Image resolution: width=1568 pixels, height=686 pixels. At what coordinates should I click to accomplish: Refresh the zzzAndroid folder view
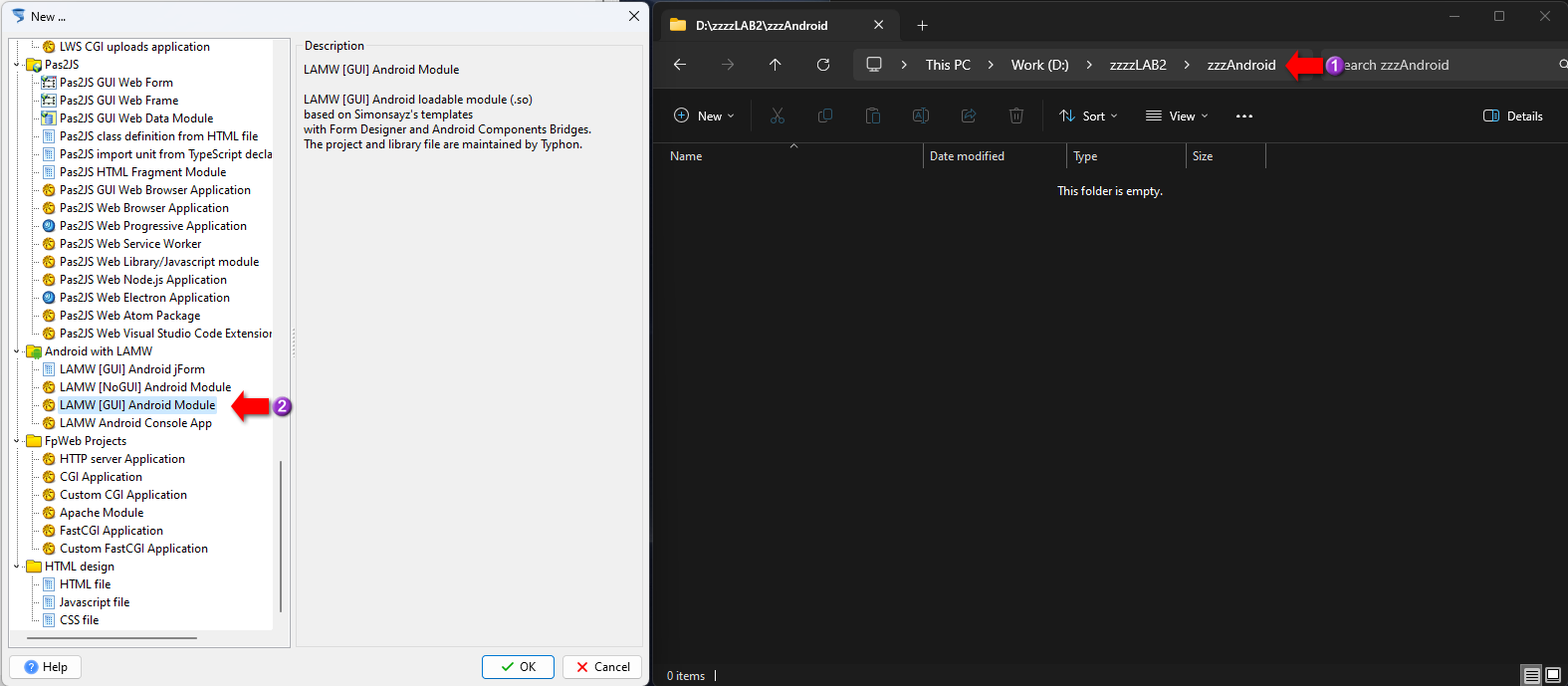point(823,65)
